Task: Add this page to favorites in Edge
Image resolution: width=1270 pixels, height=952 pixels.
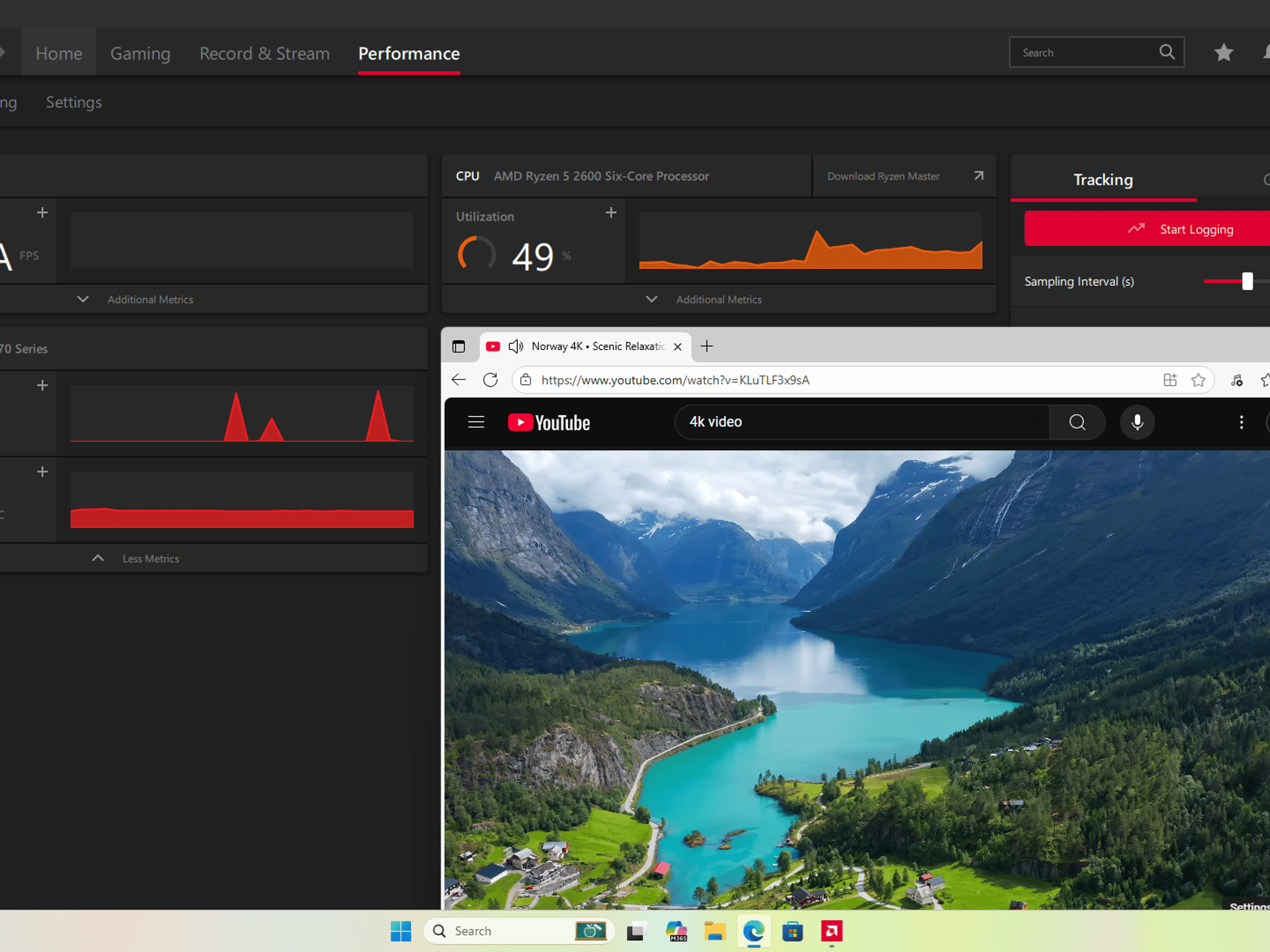Action: pos(1198,380)
